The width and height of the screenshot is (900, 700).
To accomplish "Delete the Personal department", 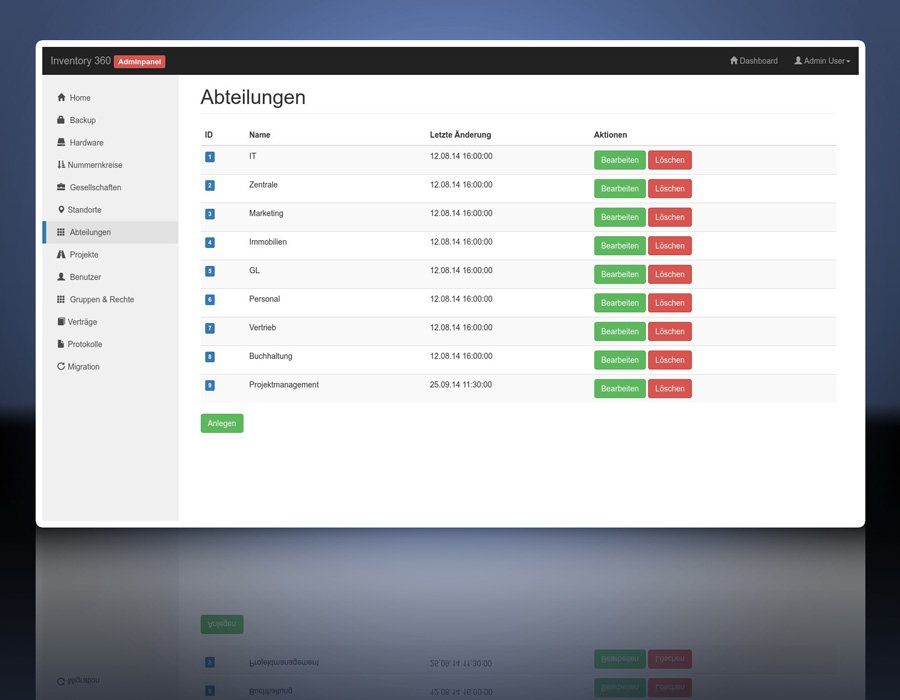I will (670, 303).
